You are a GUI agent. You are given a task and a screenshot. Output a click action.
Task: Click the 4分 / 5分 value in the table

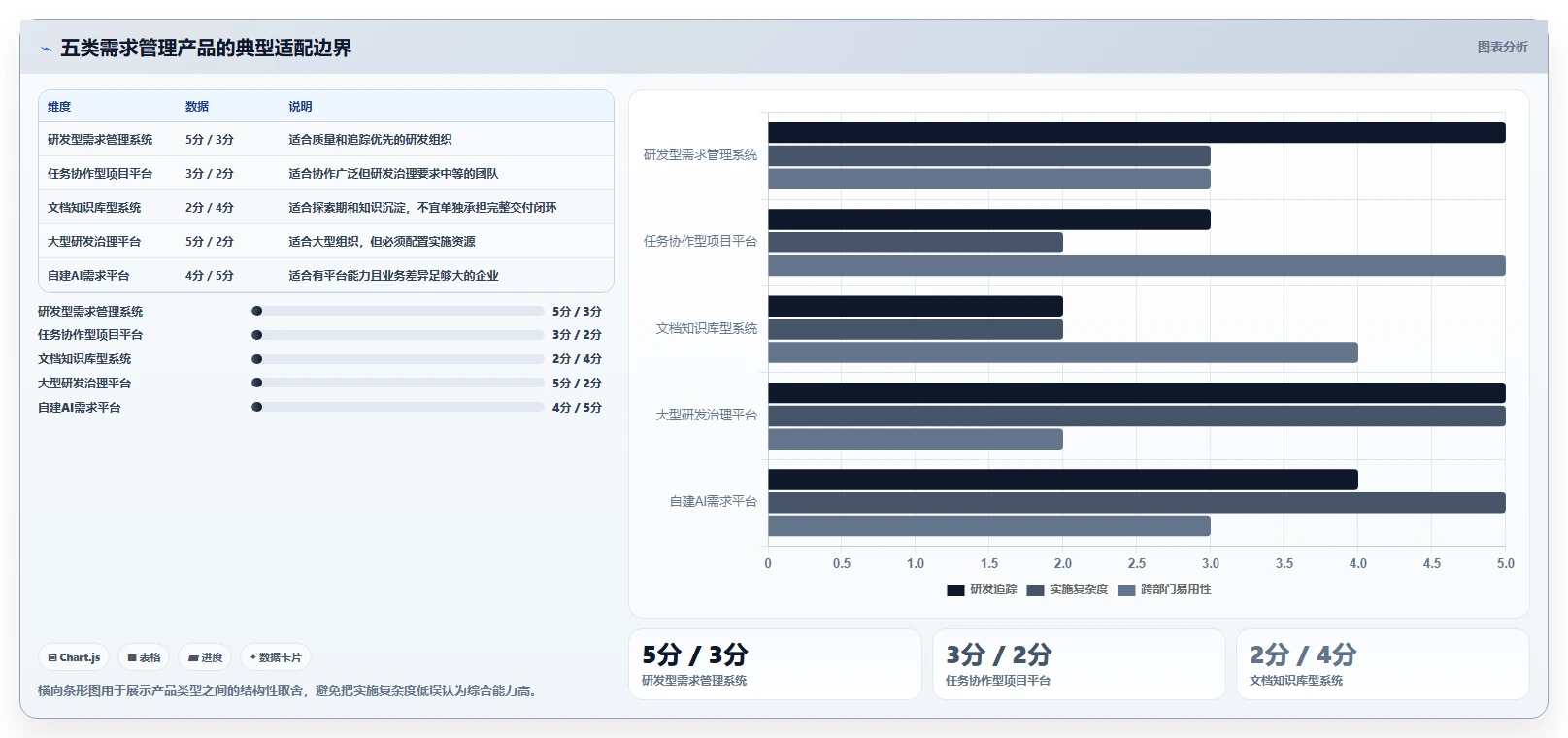point(210,276)
